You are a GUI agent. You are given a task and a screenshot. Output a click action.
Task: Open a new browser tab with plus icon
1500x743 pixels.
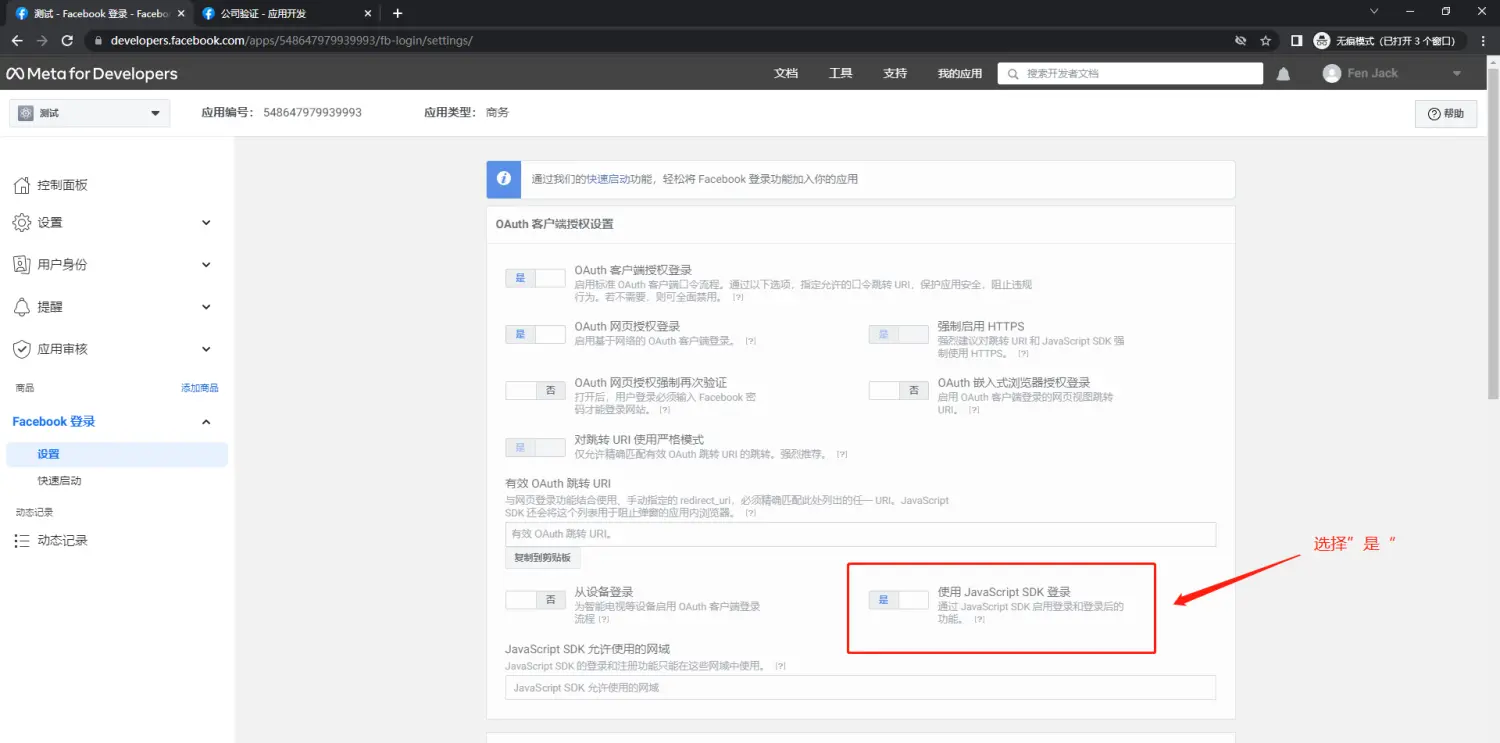(397, 13)
